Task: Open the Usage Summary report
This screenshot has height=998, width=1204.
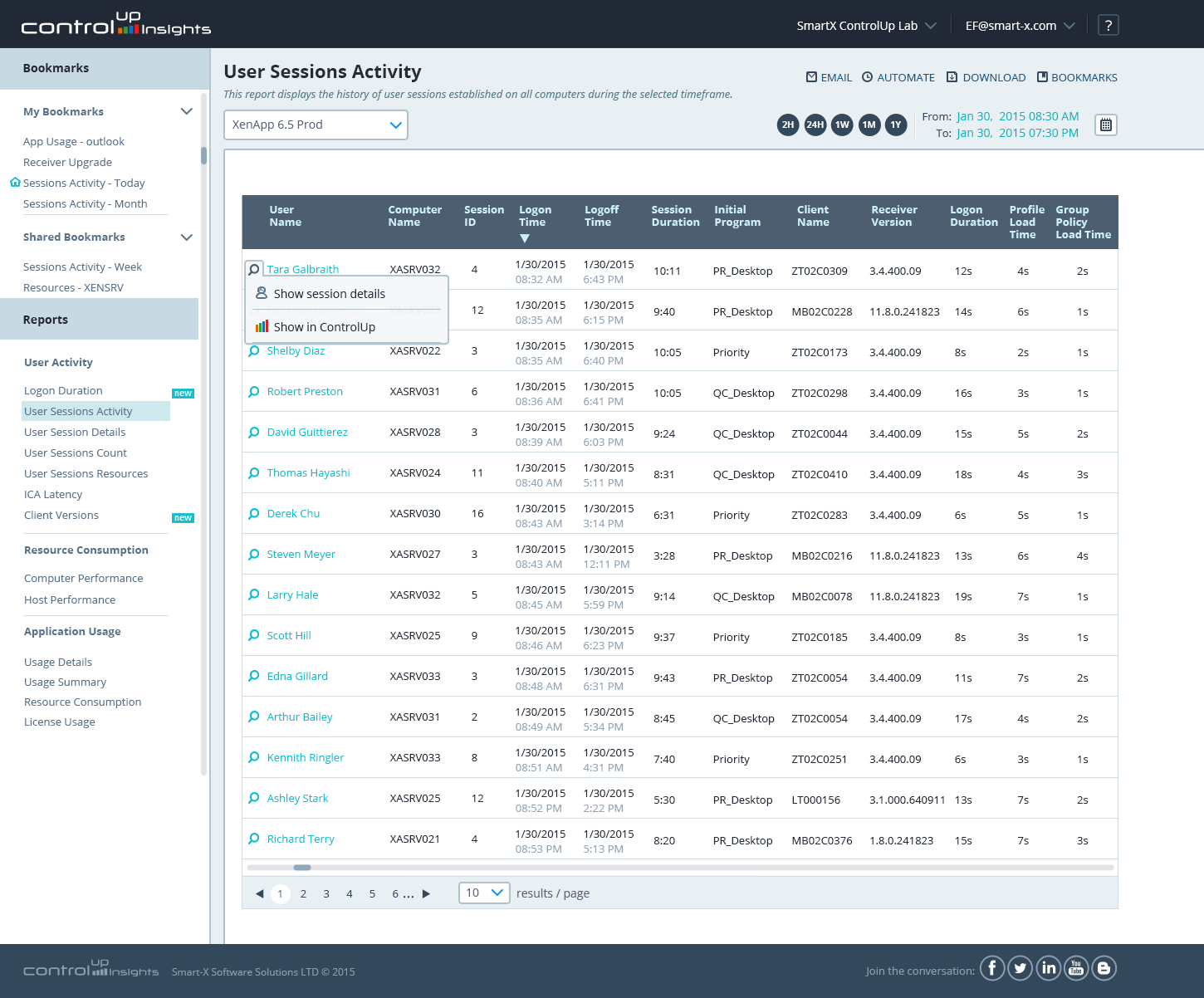Action: tap(65, 682)
